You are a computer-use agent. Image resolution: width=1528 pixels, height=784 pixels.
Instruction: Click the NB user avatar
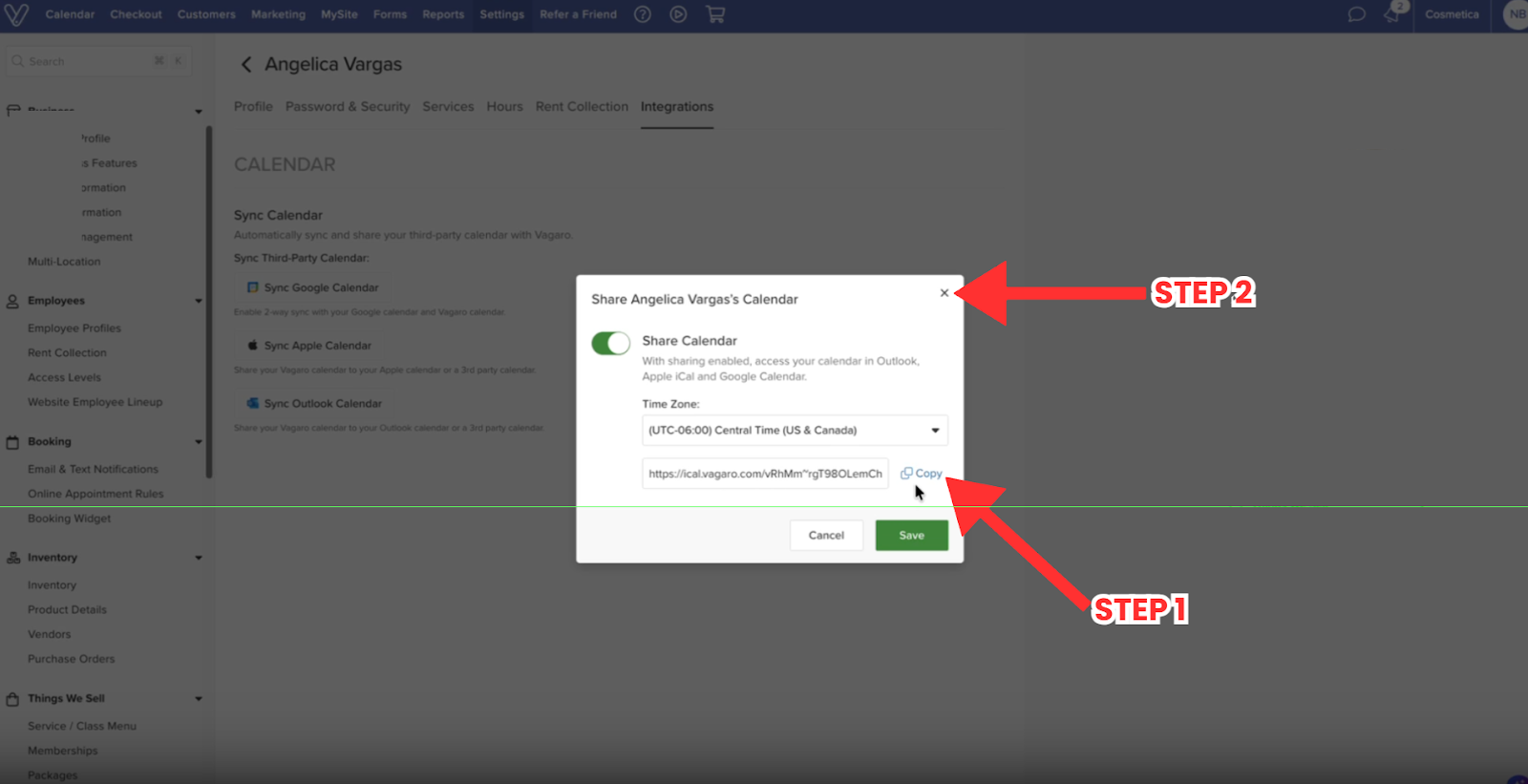[1516, 14]
